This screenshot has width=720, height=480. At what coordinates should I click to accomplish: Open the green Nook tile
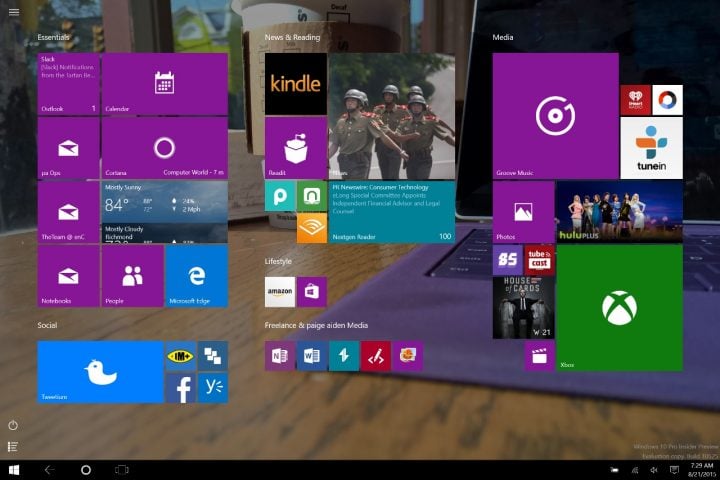point(312,196)
